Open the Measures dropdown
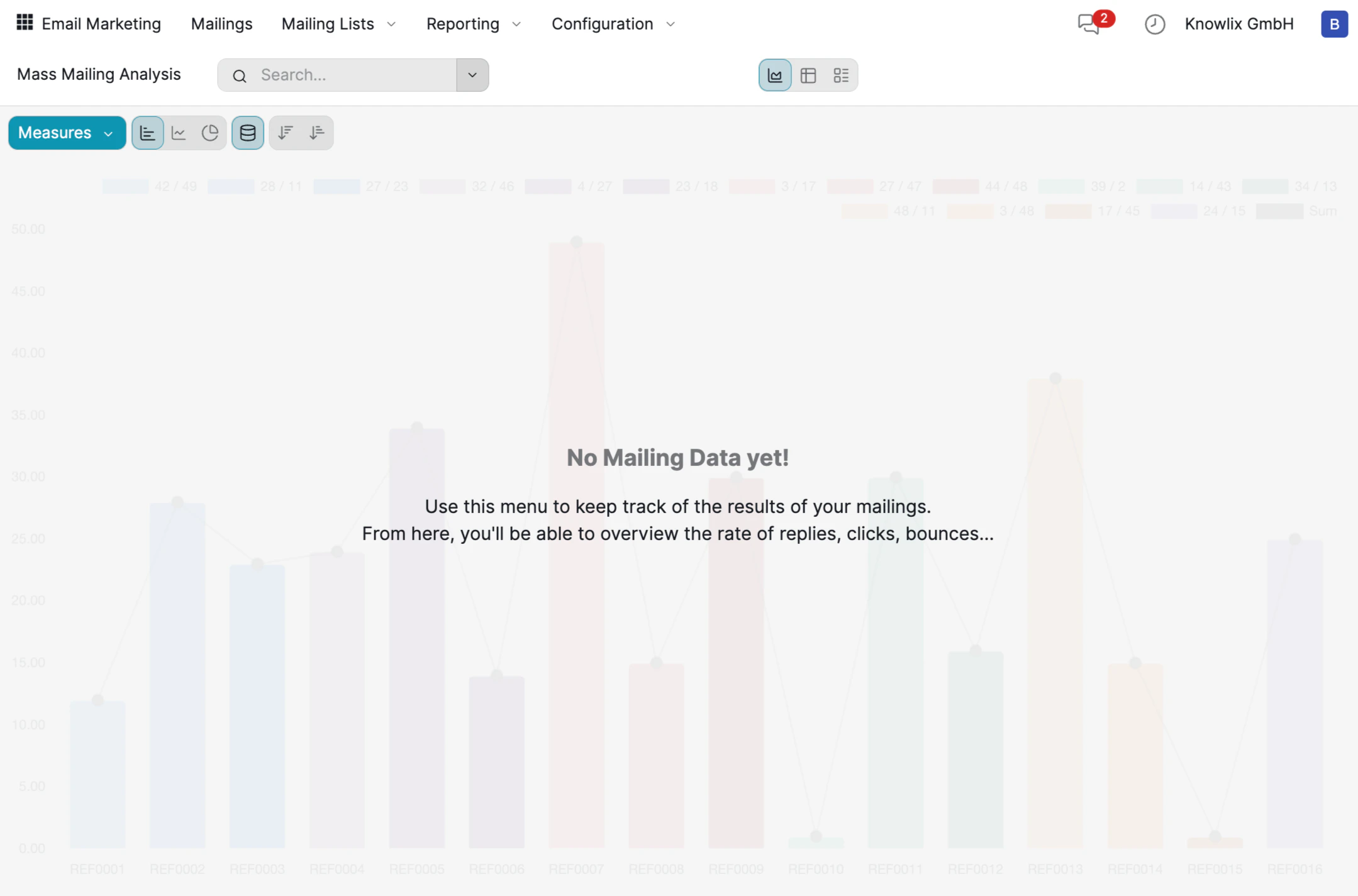The width and height of the screenshot is (1358, 896). pyautogui.click(x=66, y=133)
